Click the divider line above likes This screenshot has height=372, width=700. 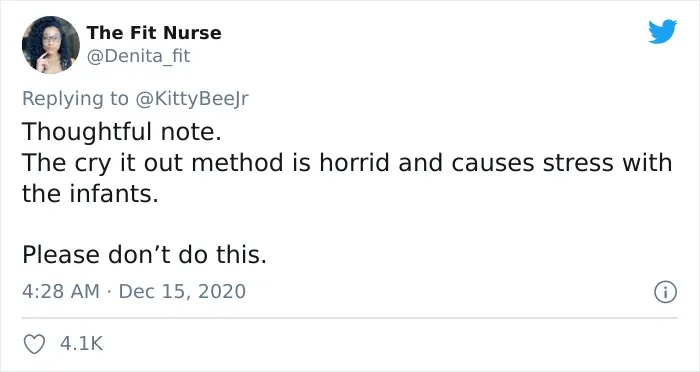[x=350, y=318]
